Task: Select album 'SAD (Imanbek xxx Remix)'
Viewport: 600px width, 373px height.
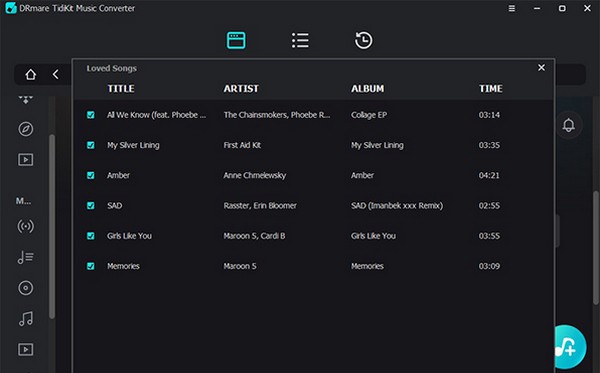Action: [397, 205]
